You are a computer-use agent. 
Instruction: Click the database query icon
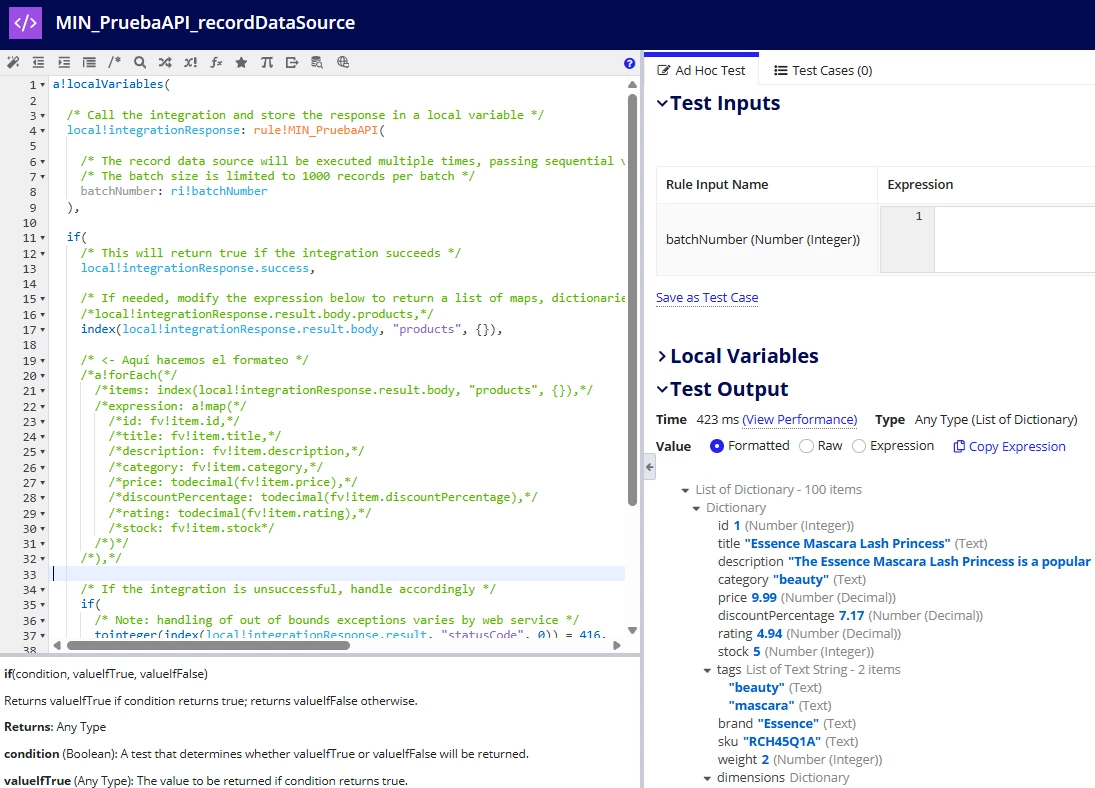point(317,62)
